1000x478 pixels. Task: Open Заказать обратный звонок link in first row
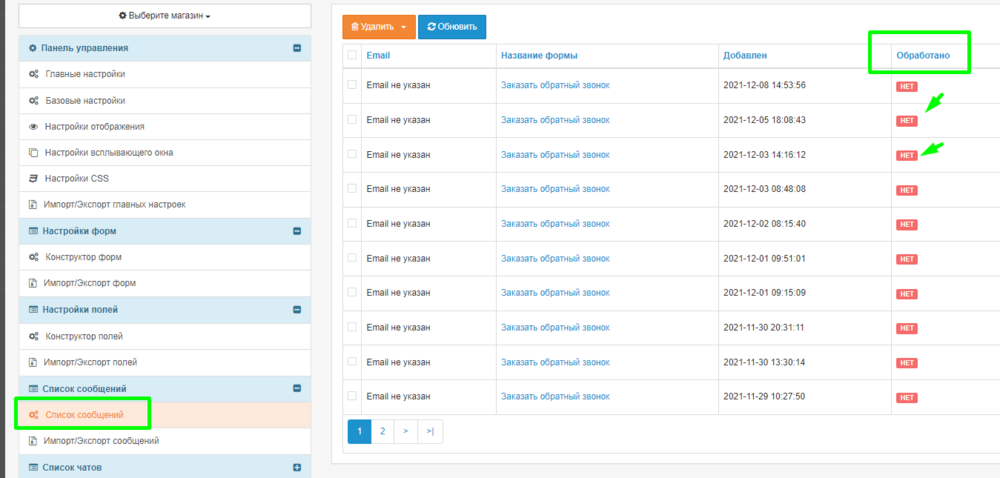click(x=555, y=85)
